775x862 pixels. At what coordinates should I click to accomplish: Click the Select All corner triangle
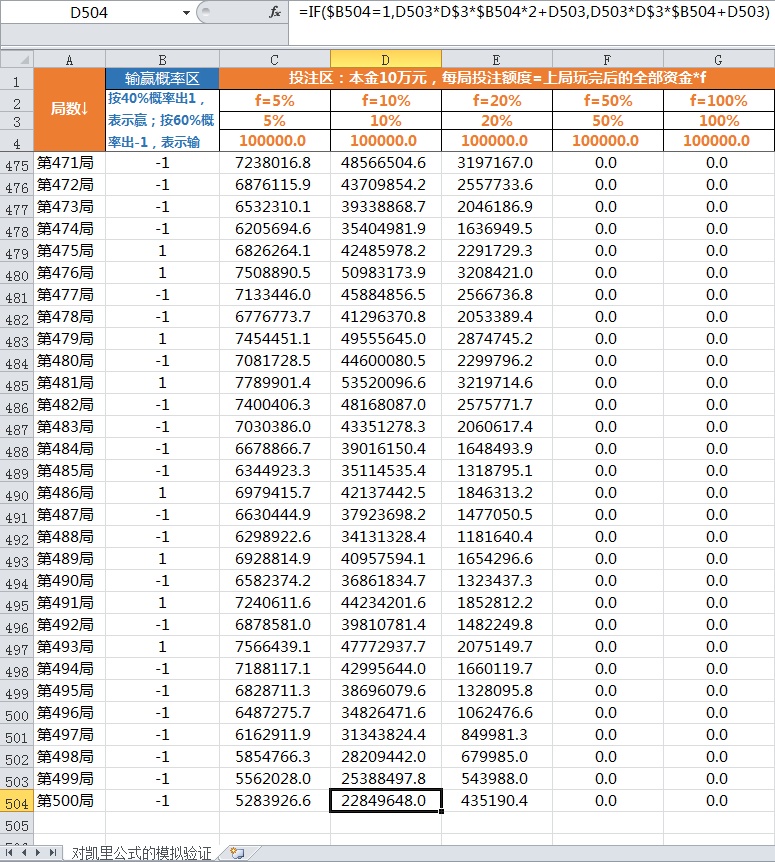pyautogui.click(x=17, y=59)
